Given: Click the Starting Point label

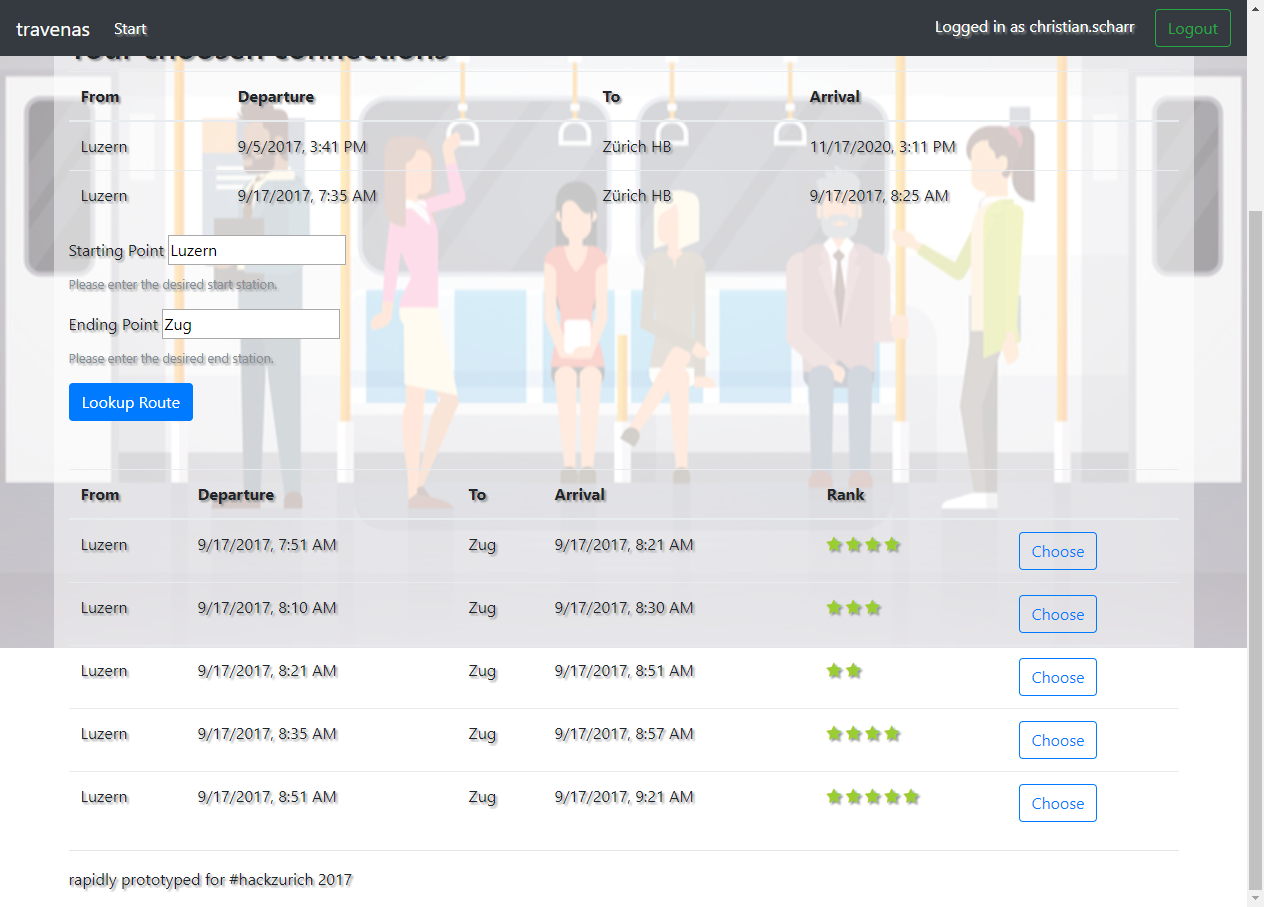Looking at the screenshot, I should coord(116,251).
